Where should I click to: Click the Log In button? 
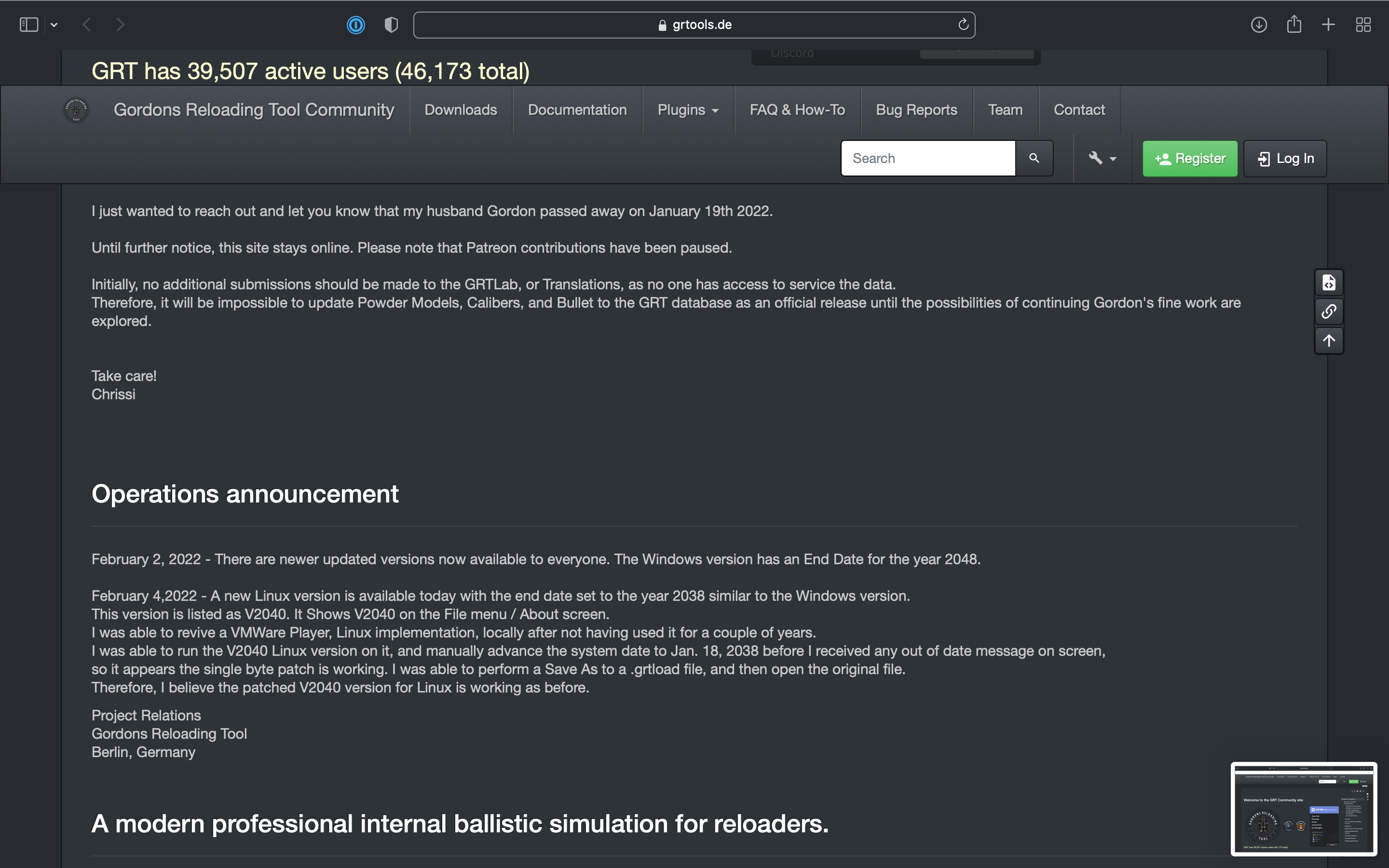coord(1284,159)
